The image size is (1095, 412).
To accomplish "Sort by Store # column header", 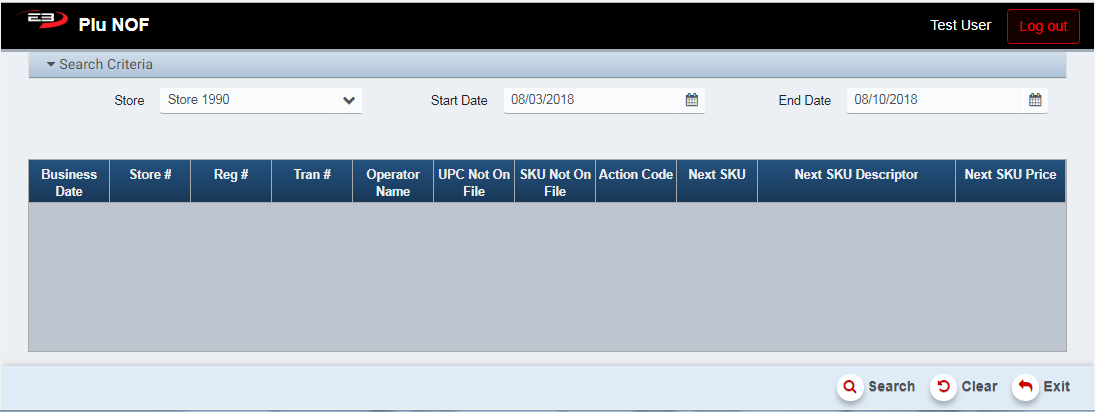I will click(150, 175).
